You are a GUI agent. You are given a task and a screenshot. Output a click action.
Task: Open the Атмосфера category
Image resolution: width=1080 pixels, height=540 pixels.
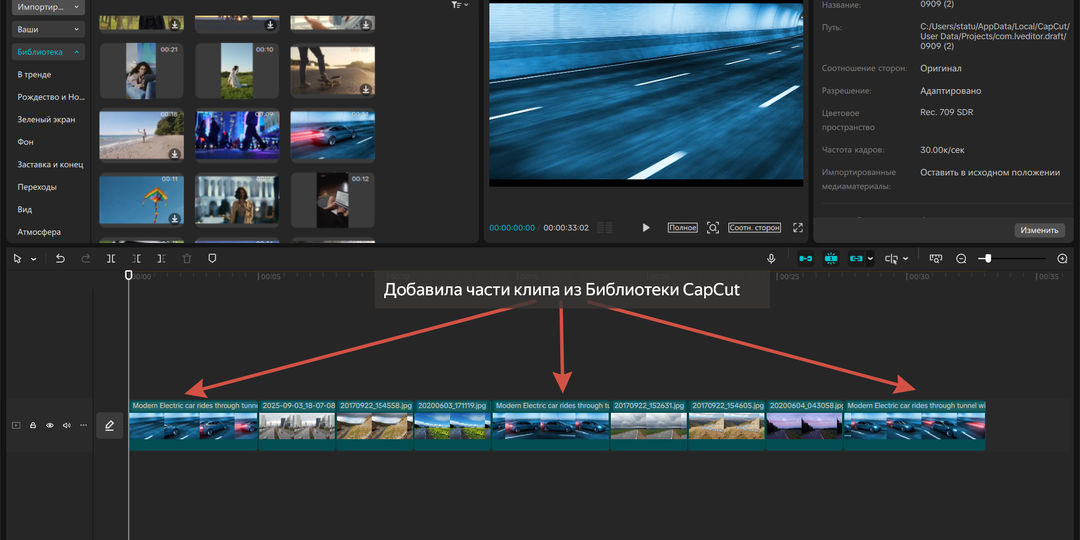[39, 232]
